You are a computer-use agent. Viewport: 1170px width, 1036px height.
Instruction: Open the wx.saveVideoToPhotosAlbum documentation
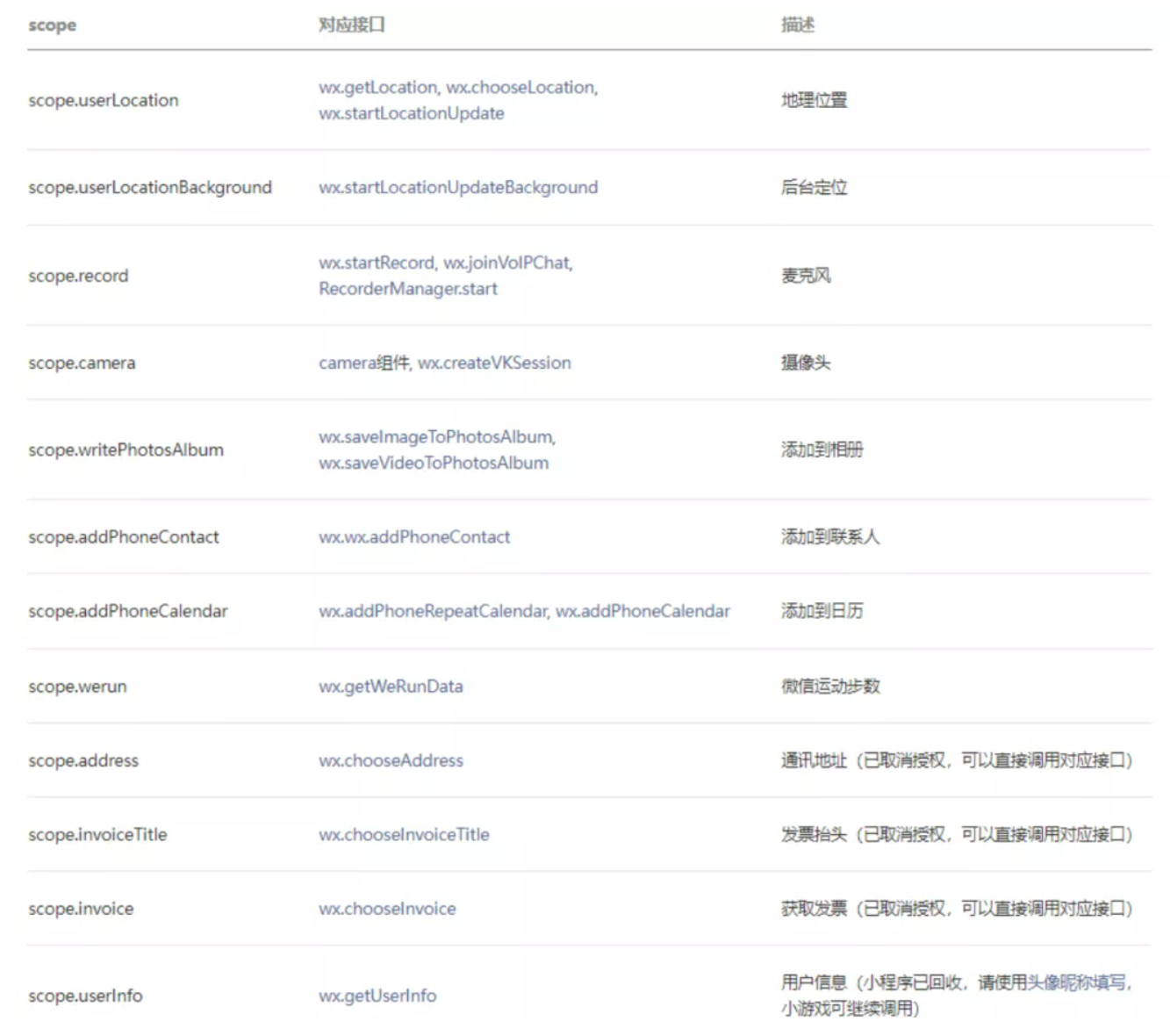(432, 463)
